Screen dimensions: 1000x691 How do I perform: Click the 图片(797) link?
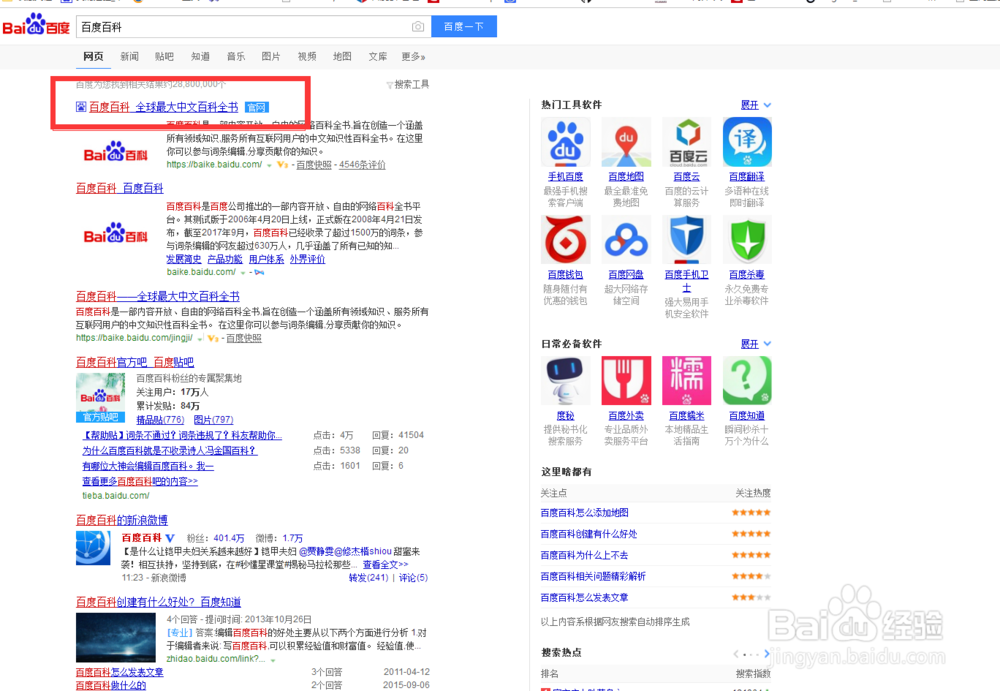(213, 420)
